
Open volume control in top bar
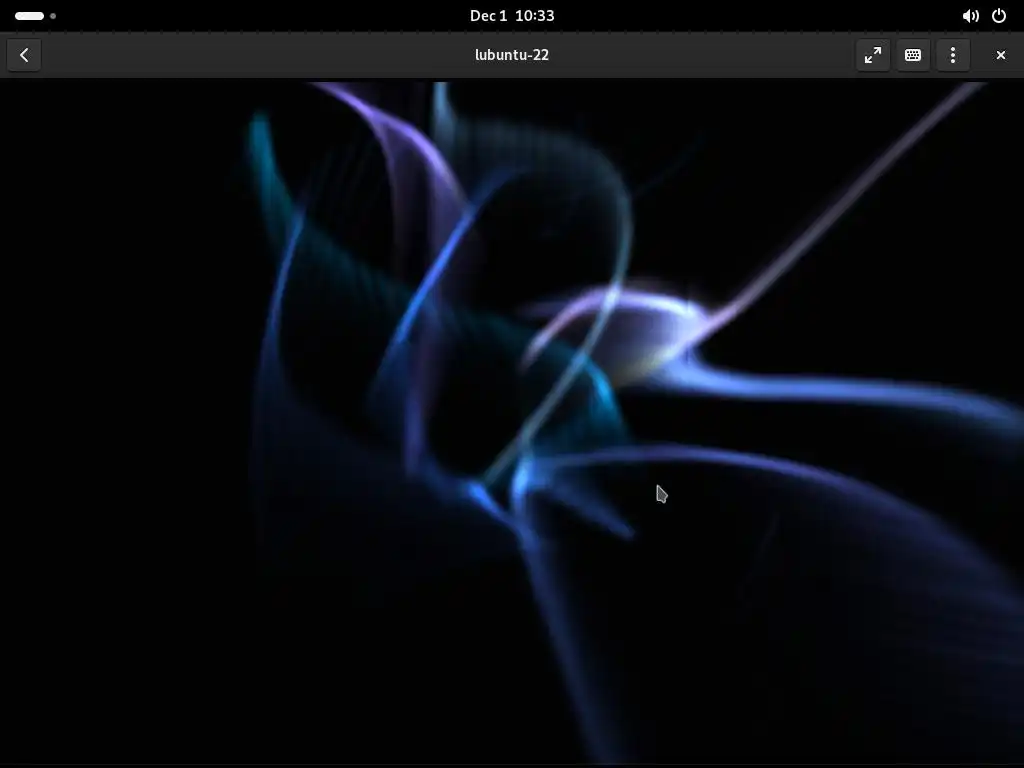pyautogui.click(x=970, y=16)
